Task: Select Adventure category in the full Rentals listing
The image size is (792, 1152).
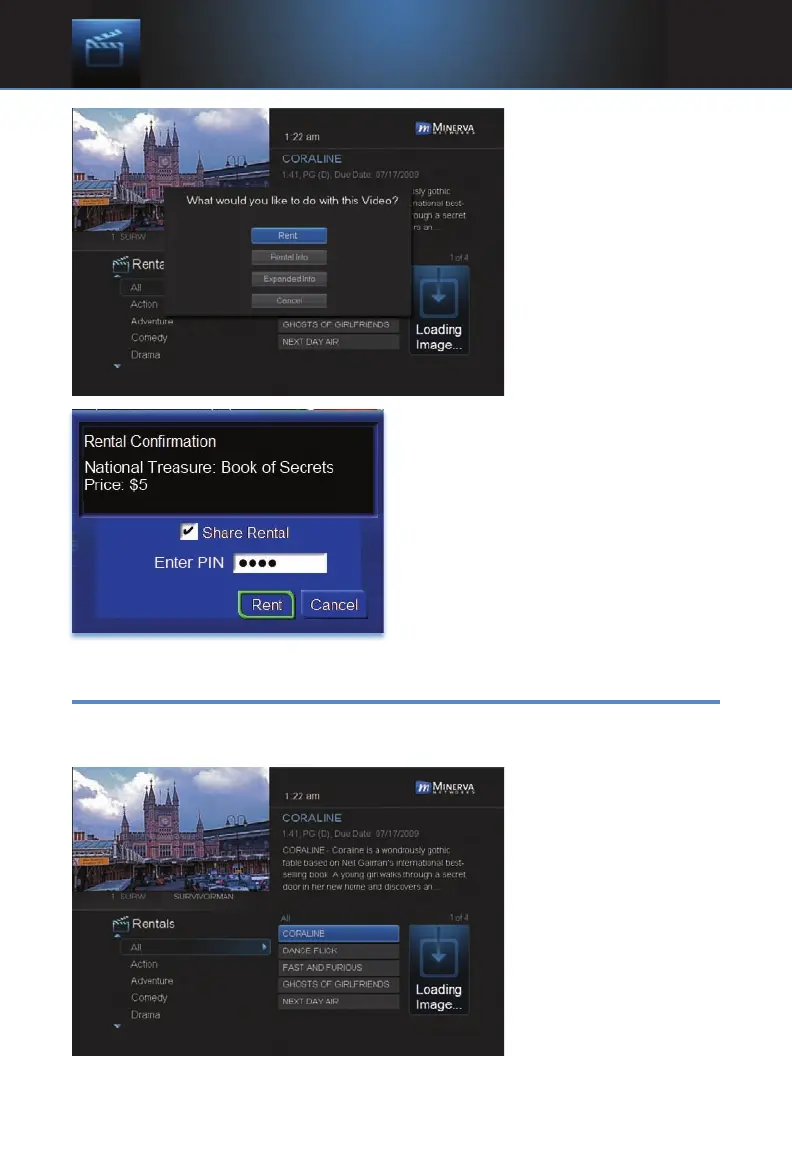Action: click(152, 982)
